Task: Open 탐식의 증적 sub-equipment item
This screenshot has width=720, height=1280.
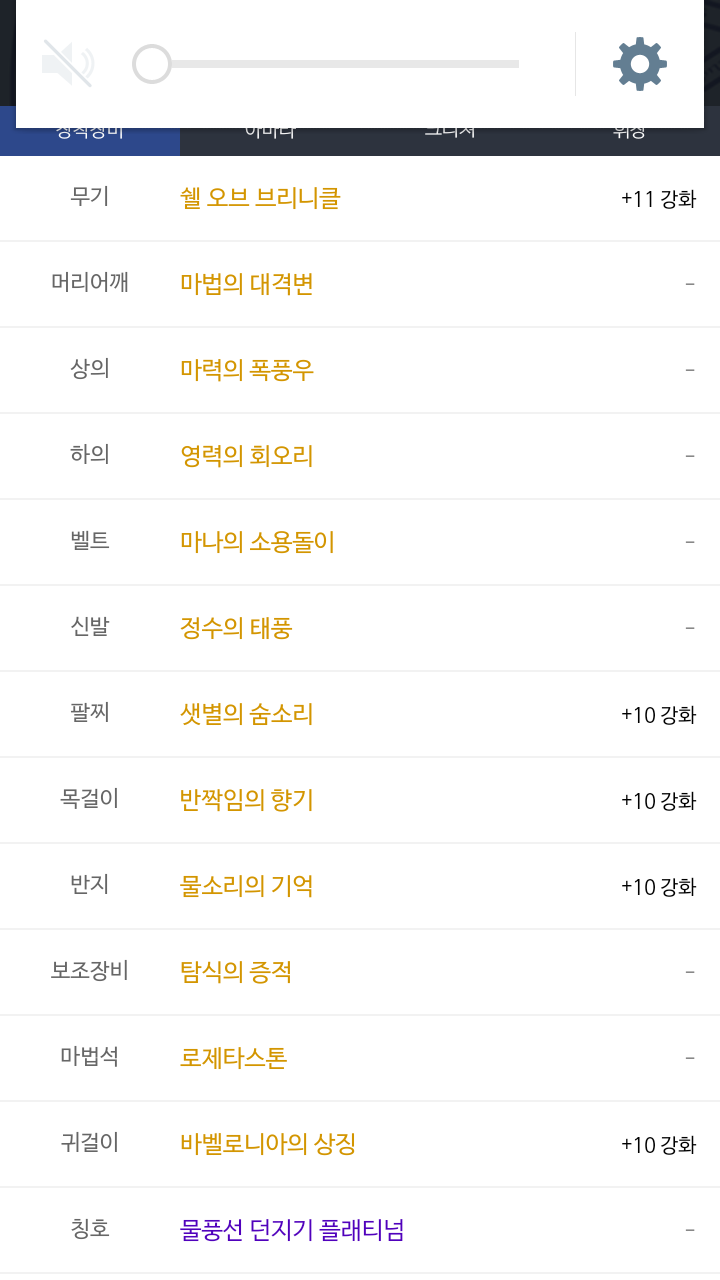Action: pos(236,972)
